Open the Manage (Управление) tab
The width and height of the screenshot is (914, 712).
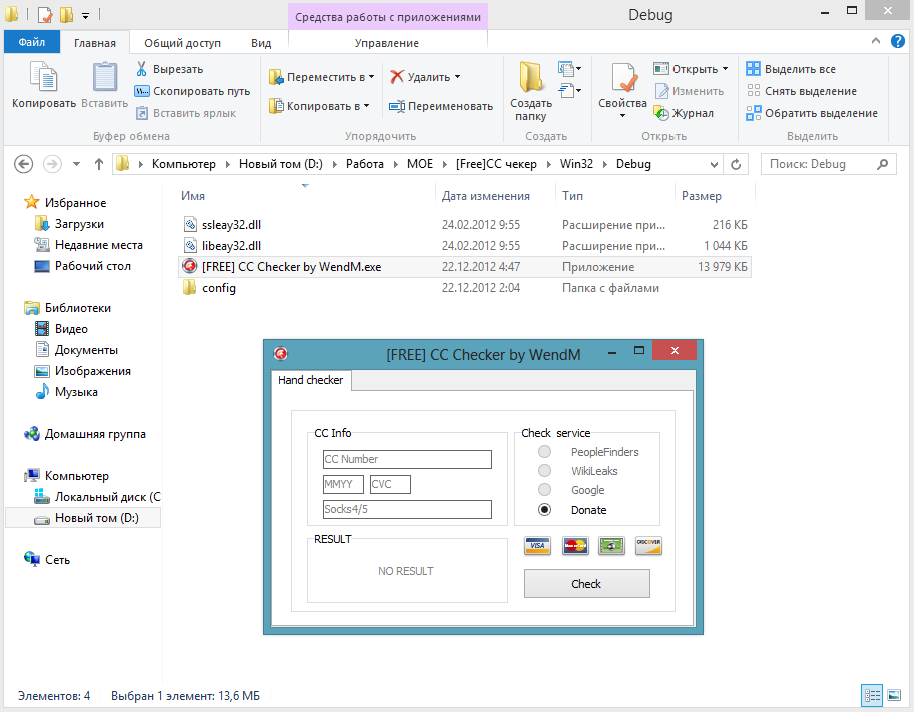pyautogui.click(x=387, y=43)
